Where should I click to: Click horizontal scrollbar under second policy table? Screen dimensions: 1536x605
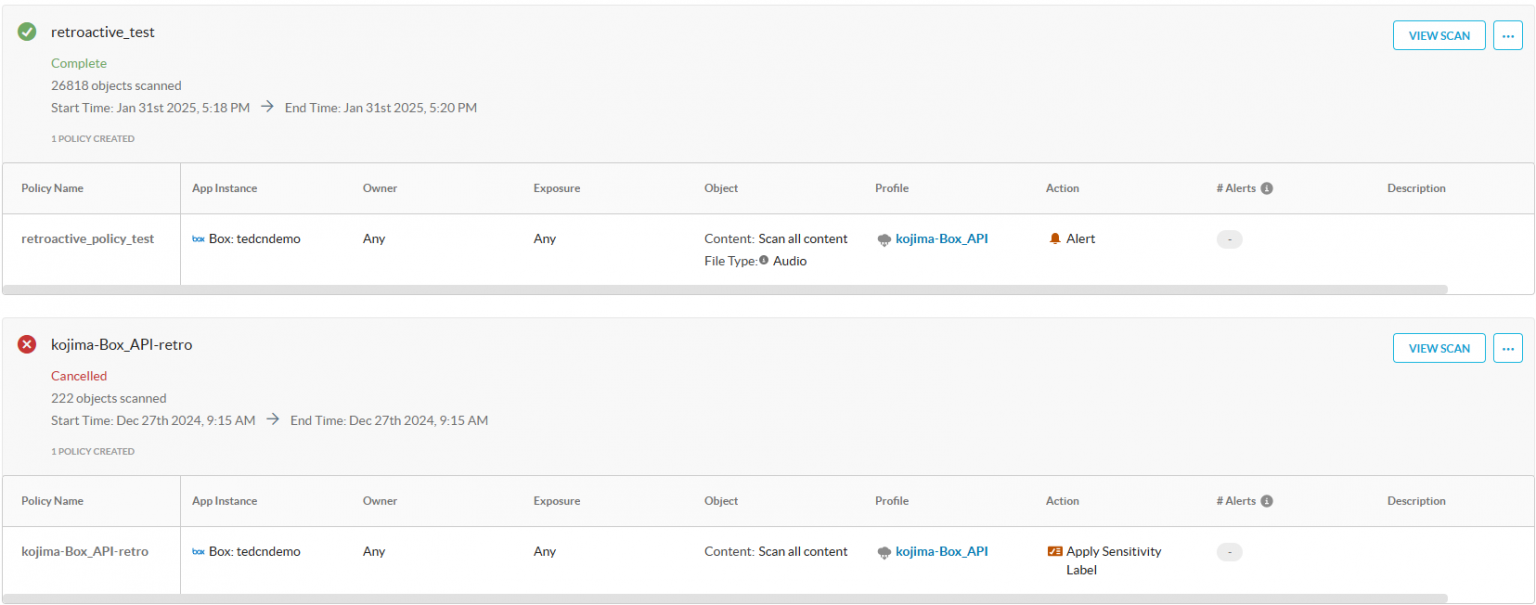(725, 599)
